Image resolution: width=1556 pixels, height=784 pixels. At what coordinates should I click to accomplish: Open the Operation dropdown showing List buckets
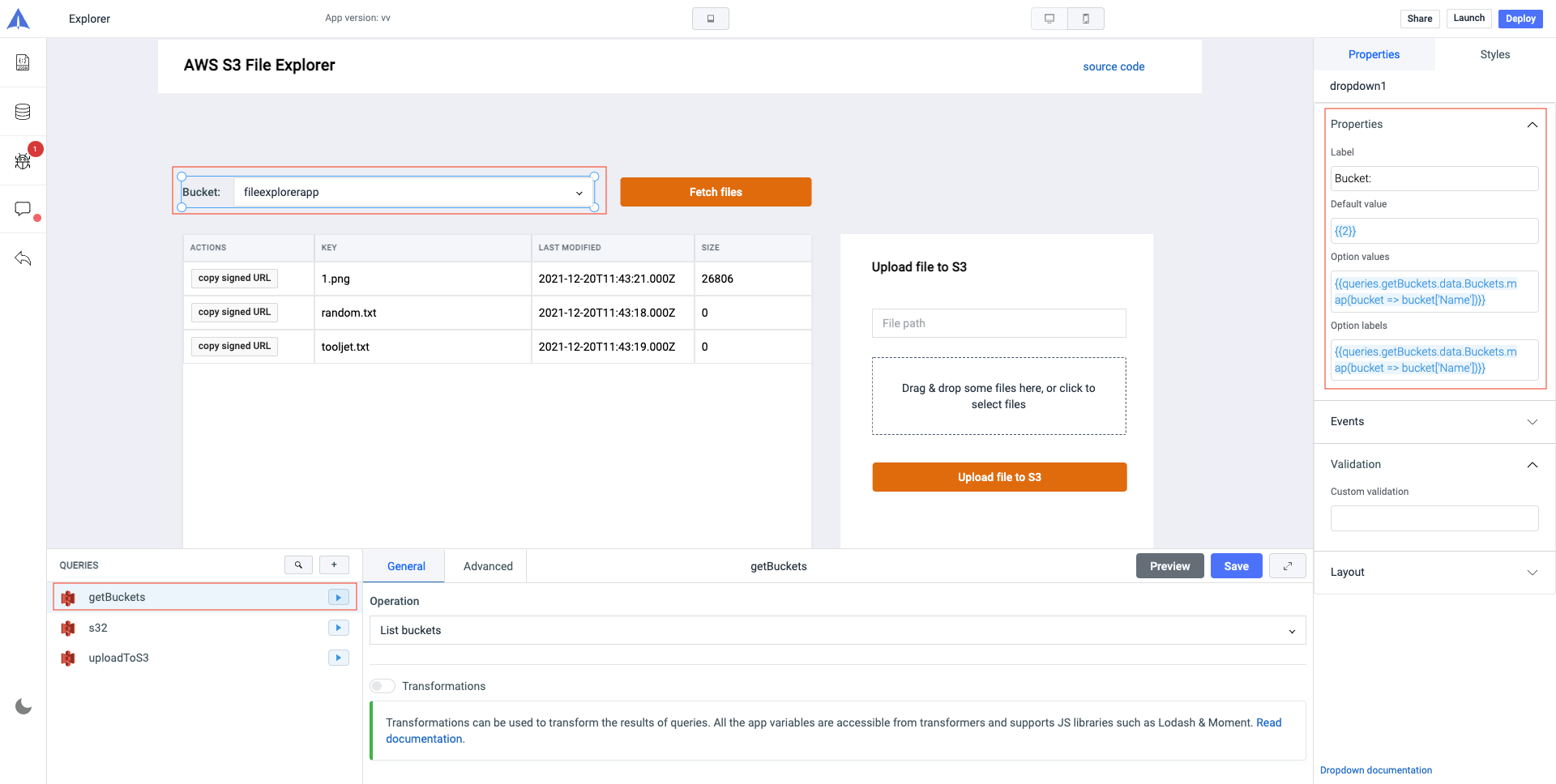[x=837, y=630]
